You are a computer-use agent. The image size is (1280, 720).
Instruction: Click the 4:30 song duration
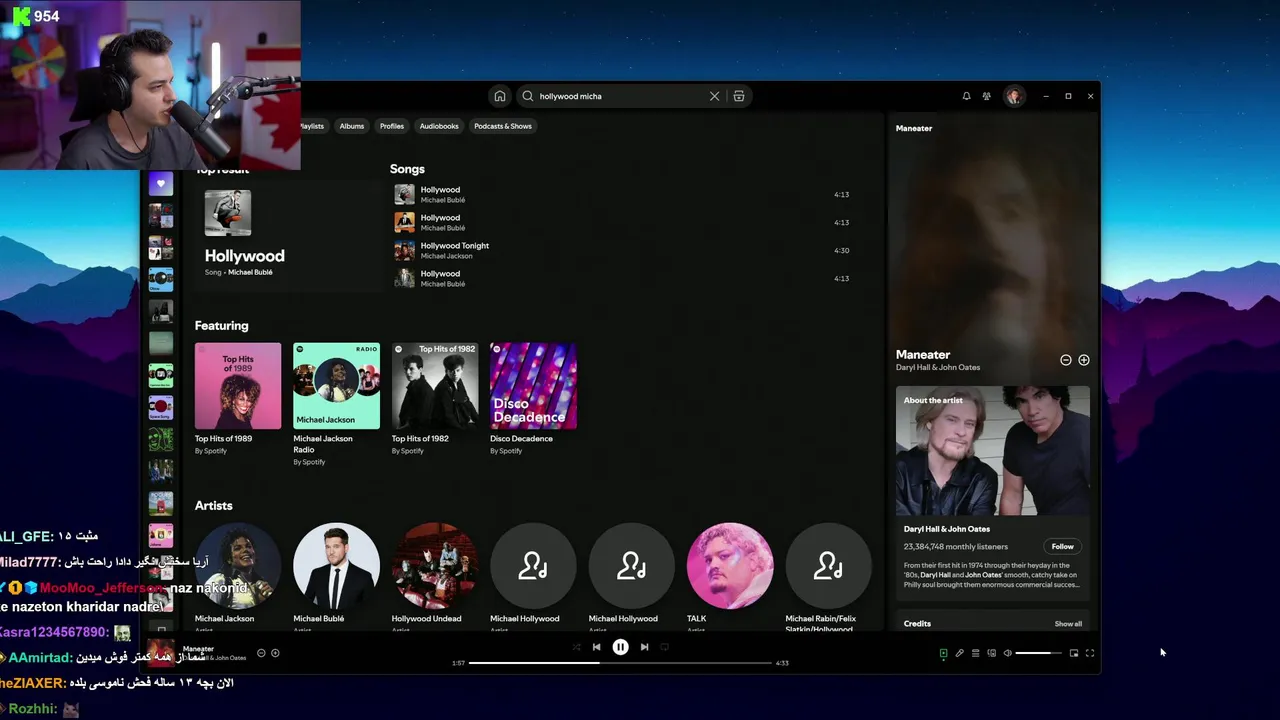coord(841,251)
